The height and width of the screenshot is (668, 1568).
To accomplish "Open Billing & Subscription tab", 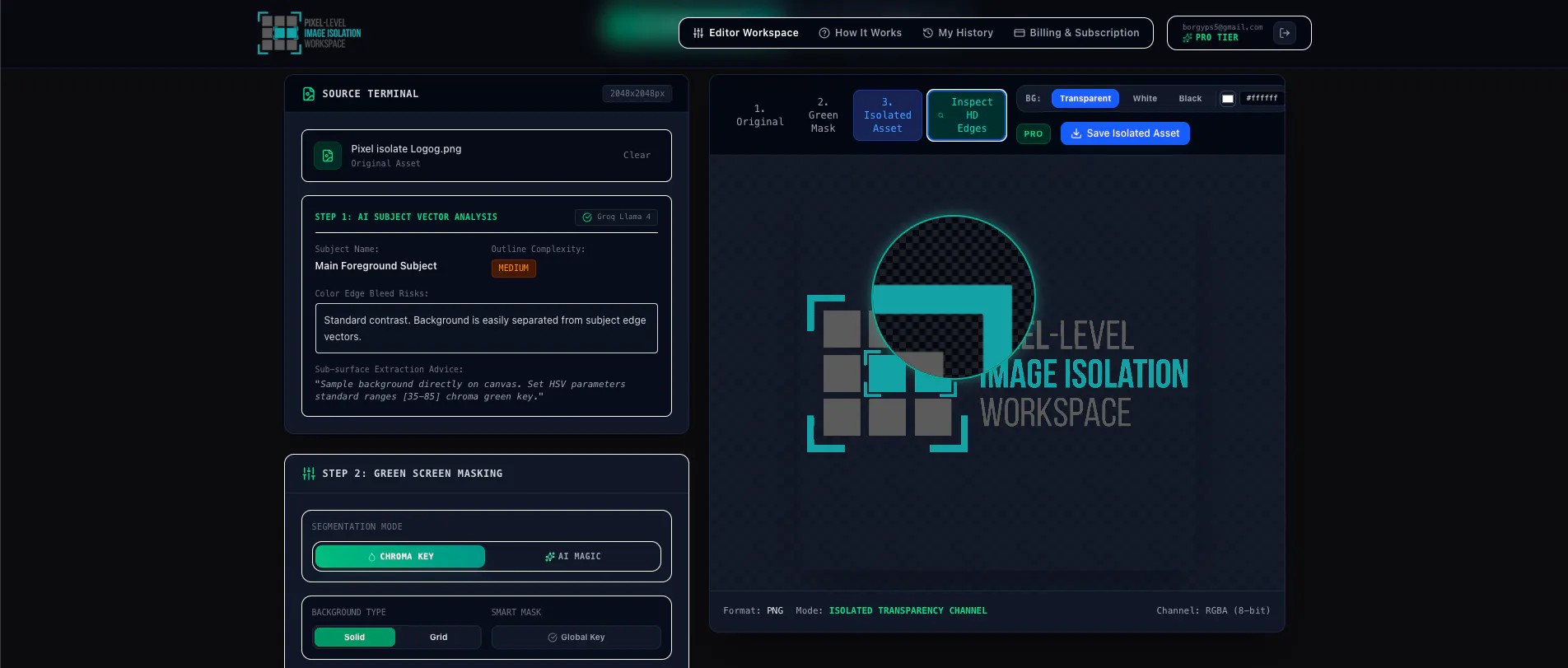I will tap(1076, 33).
